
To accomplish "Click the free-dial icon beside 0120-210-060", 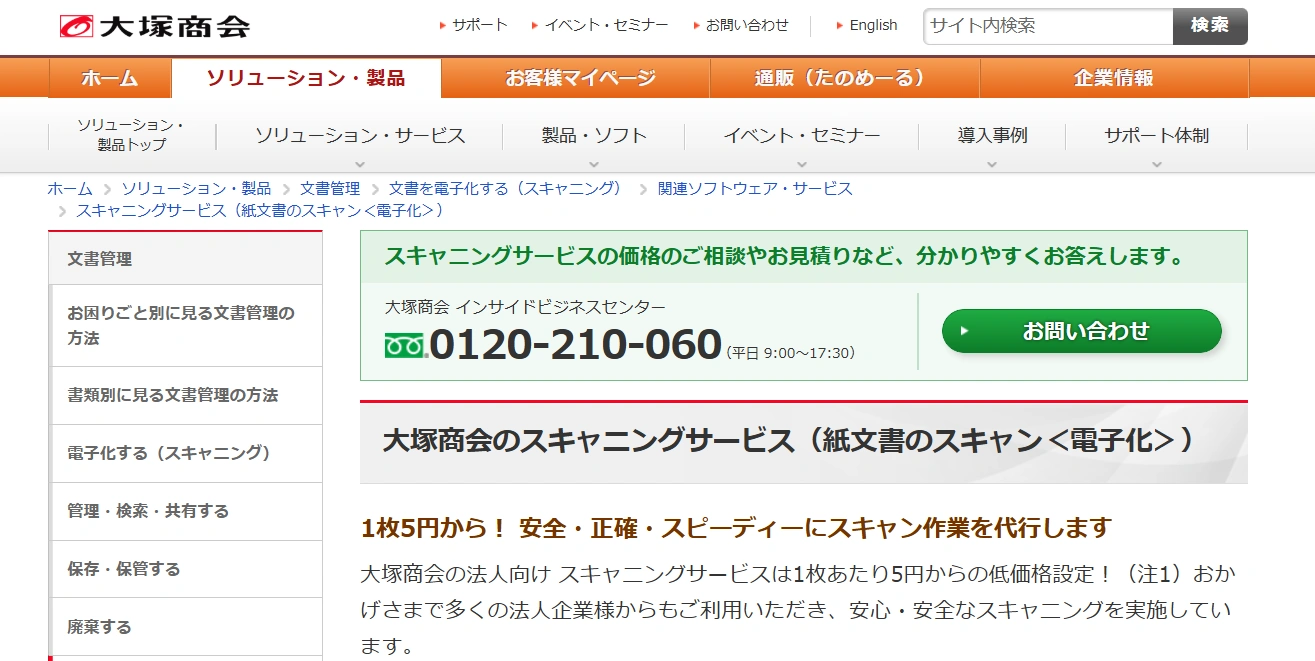I will coord(406,346).
